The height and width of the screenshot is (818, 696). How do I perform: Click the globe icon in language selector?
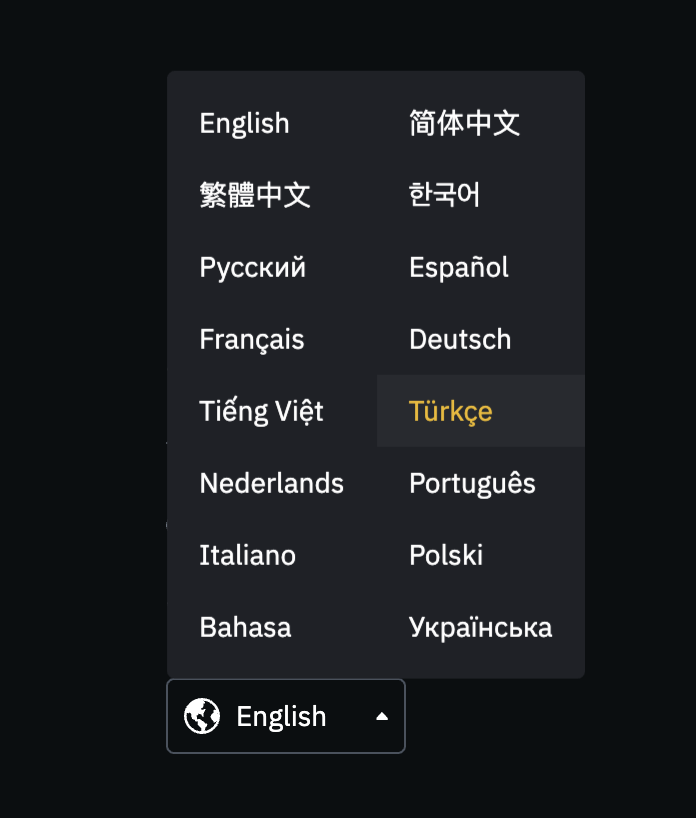point(202,716)
